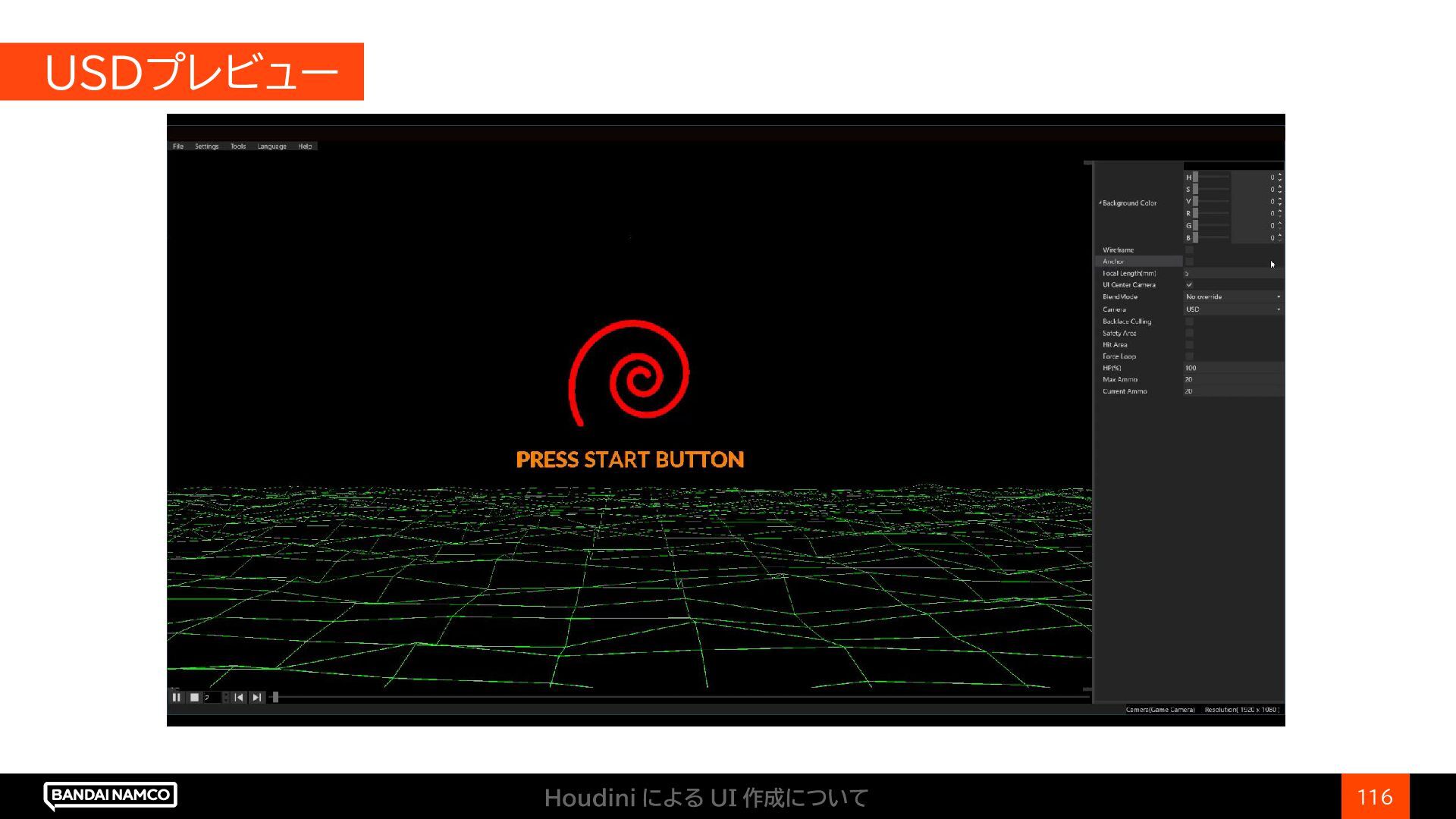
Task: Uncheck the UI Center Camera option
Action: tap(1189, 285)
